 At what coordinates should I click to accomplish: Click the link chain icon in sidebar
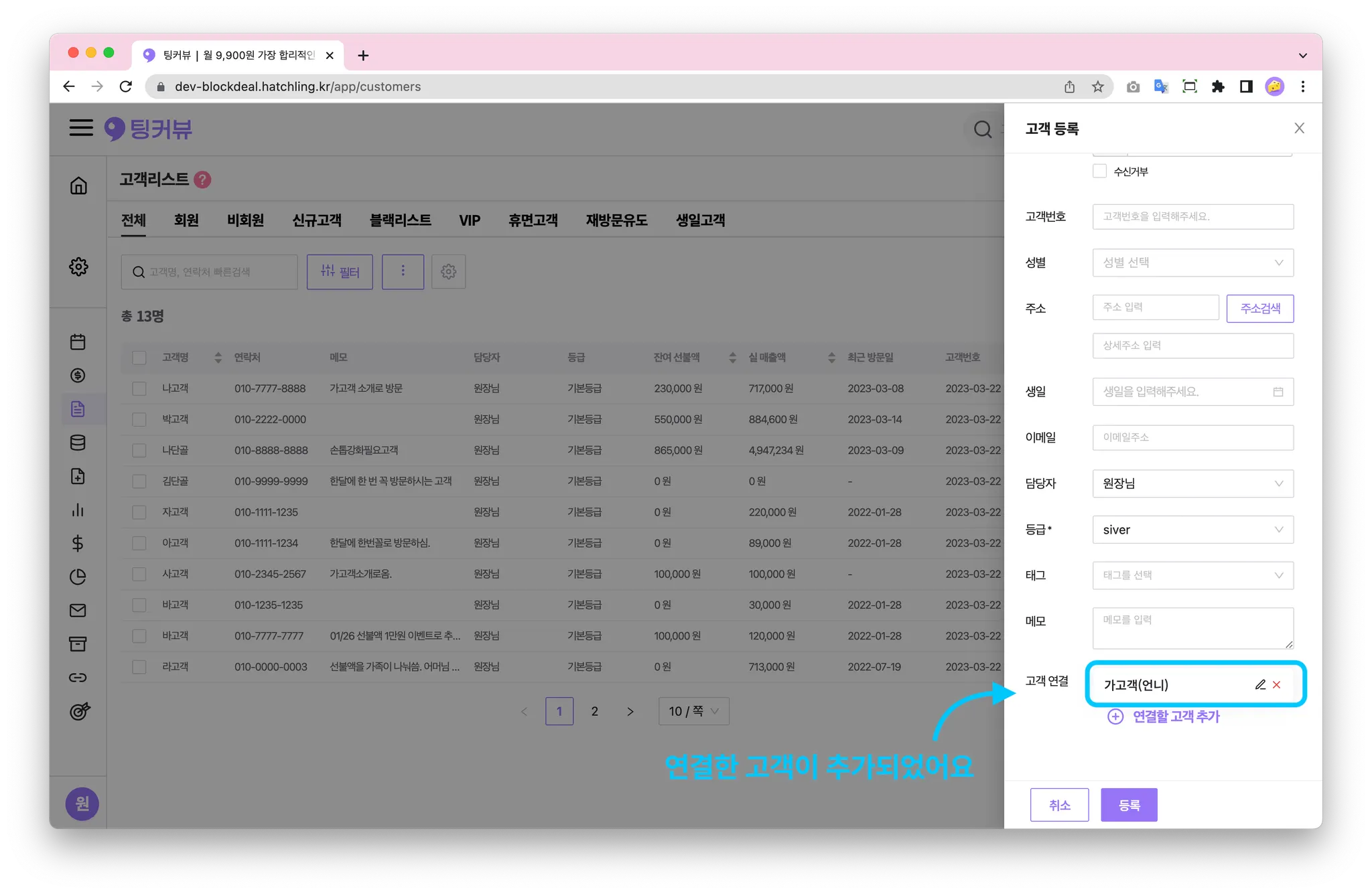point(78,677)
